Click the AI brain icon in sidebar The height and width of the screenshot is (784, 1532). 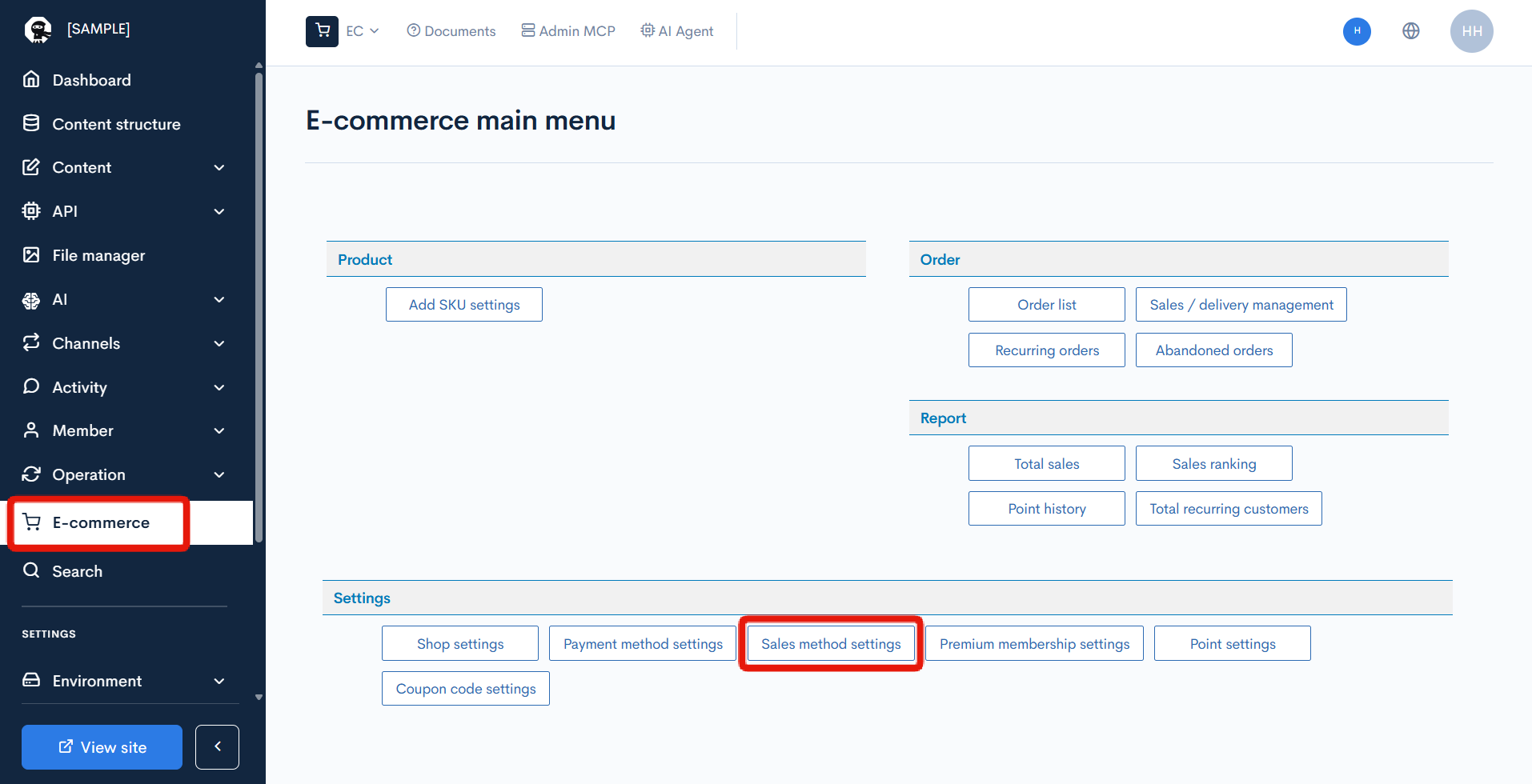(x=31, y=300)
